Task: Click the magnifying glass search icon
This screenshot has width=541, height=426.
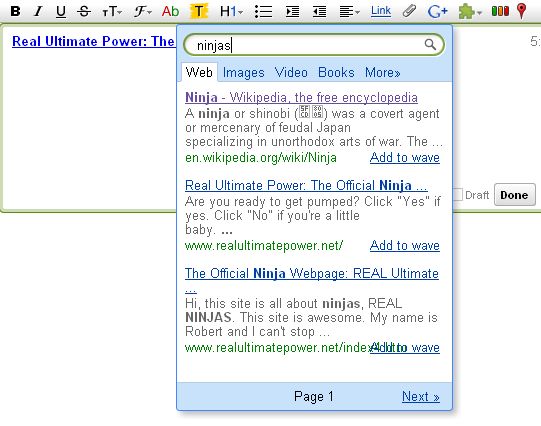Action: click(x=430, y=44)
